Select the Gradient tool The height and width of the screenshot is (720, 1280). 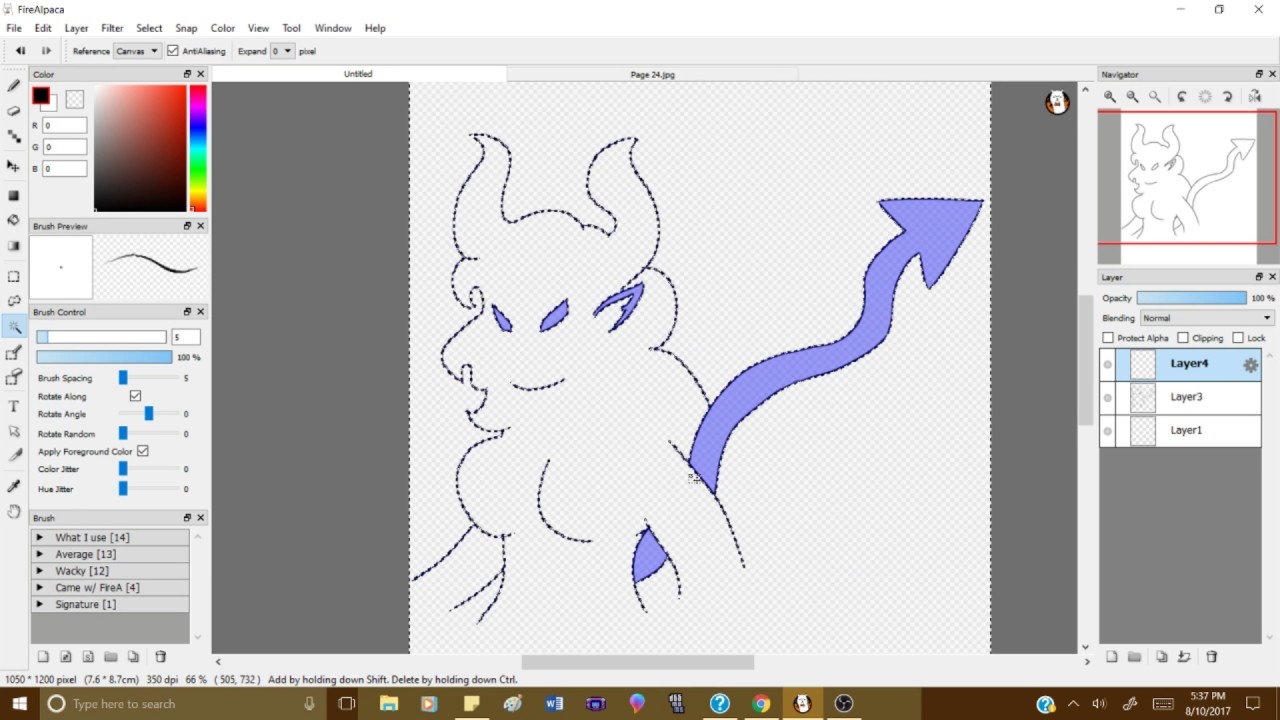click(14, 246)
